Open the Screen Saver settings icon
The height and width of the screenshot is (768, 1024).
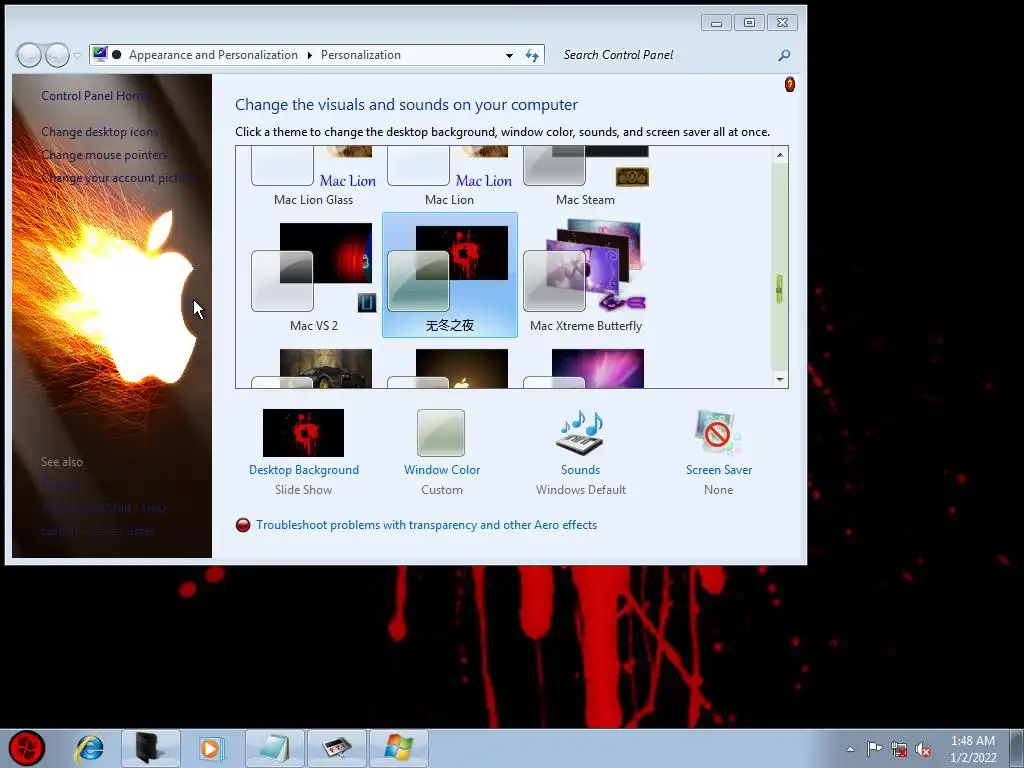718,433
